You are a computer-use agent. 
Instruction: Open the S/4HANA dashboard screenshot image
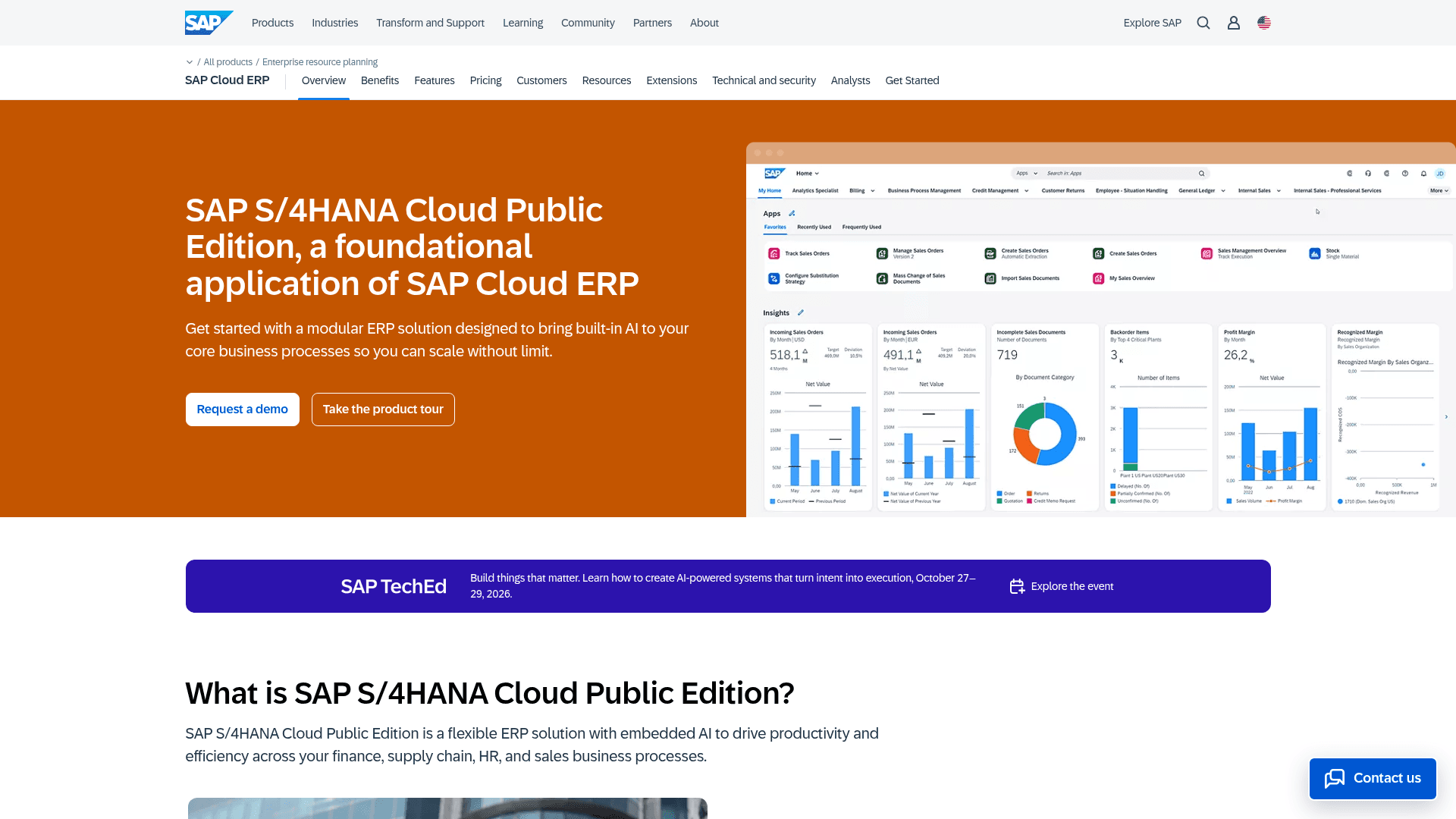(1101, 330)
